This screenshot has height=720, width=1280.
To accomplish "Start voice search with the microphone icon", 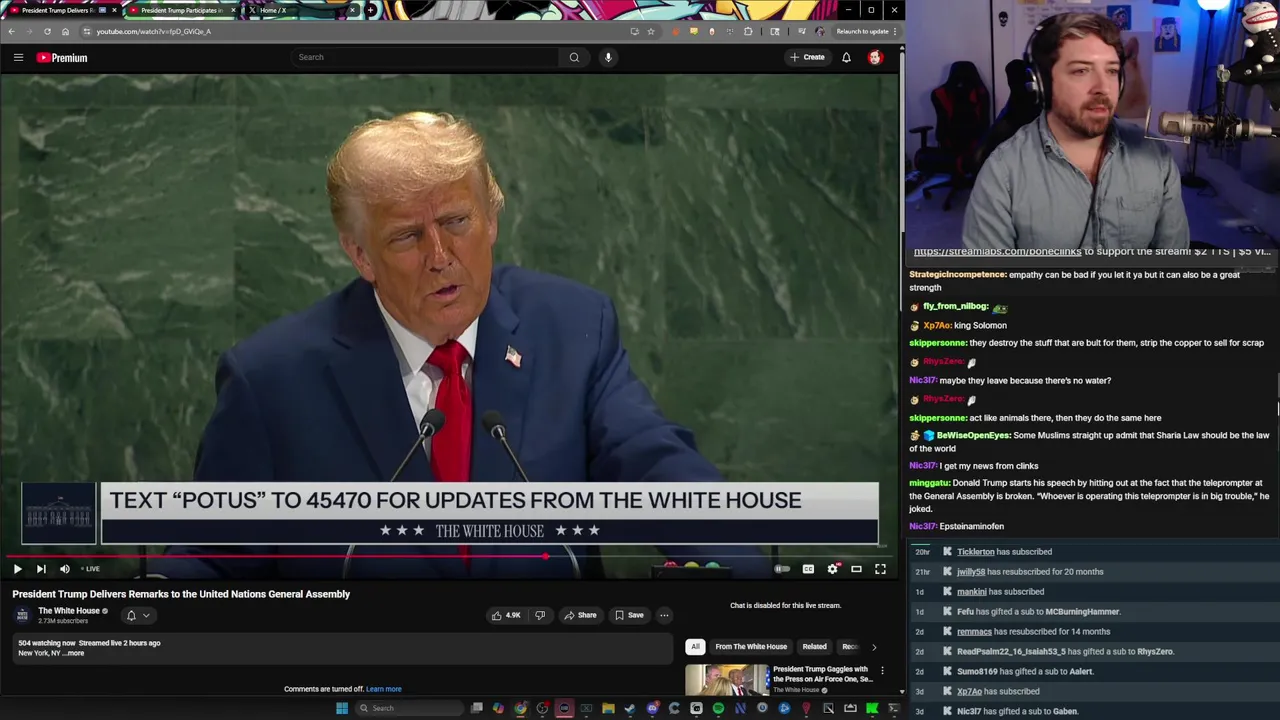I will tap(608, 57).
